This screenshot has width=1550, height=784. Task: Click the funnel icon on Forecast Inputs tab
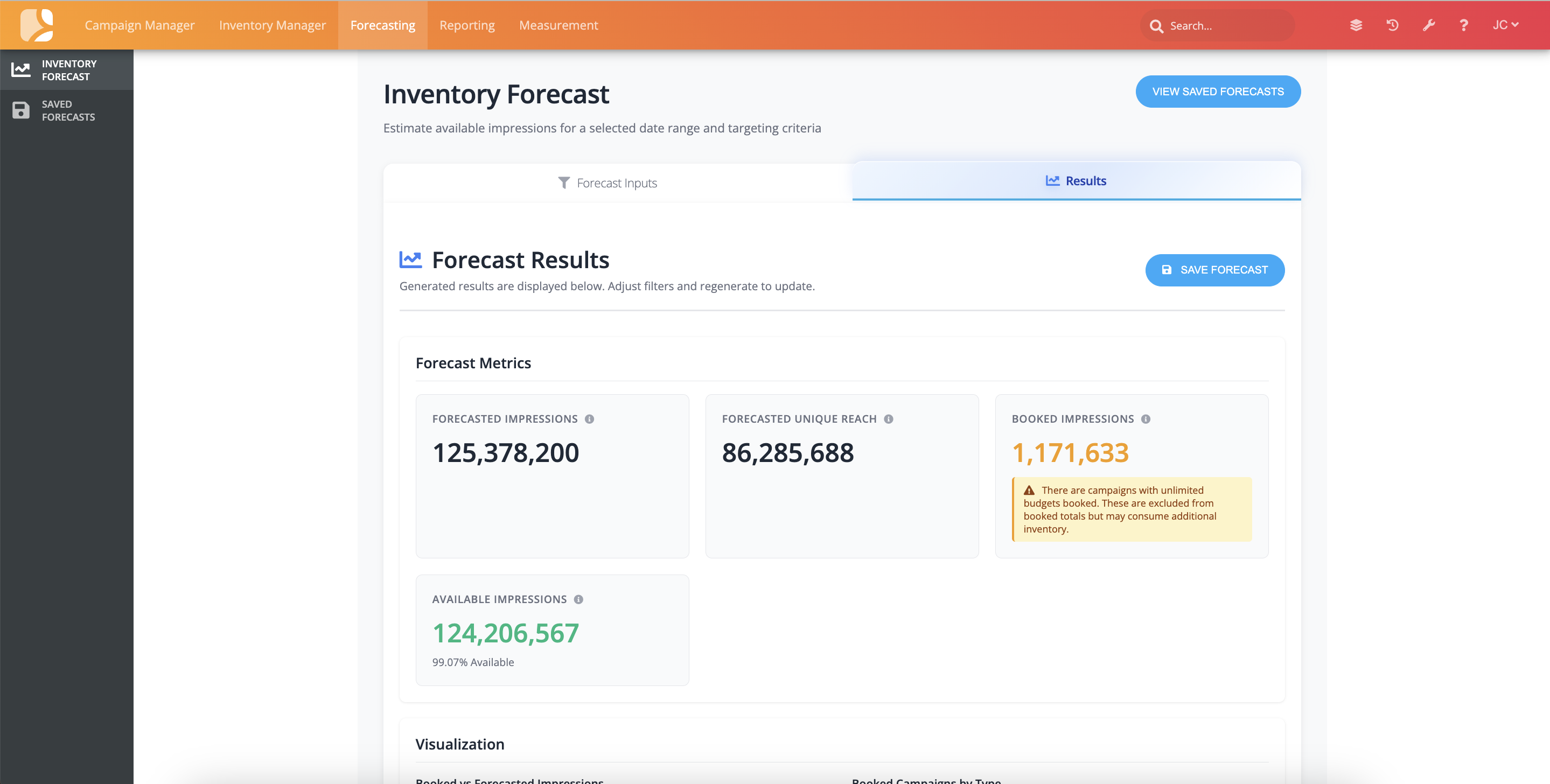564,183
